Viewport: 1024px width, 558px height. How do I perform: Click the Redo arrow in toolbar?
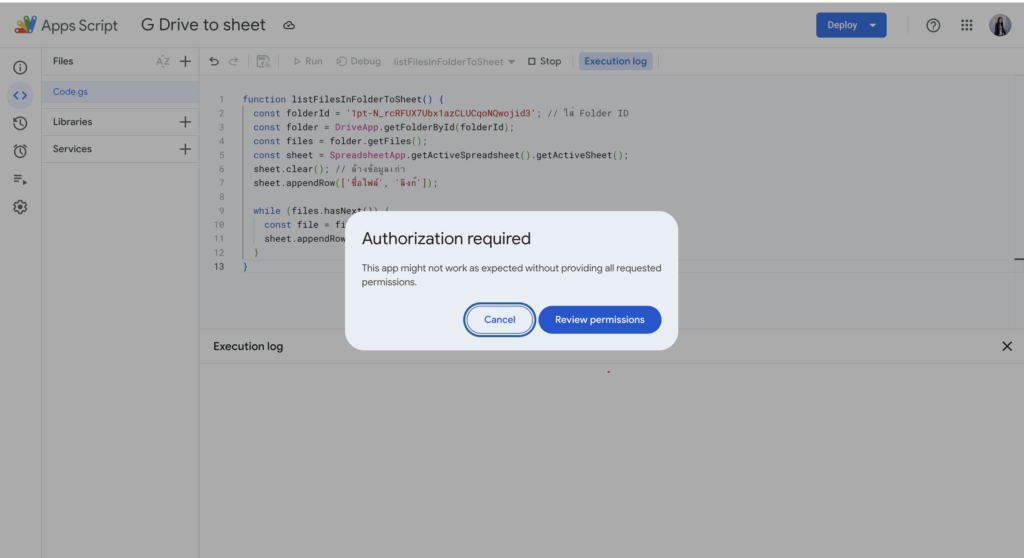tap(233, 61)
